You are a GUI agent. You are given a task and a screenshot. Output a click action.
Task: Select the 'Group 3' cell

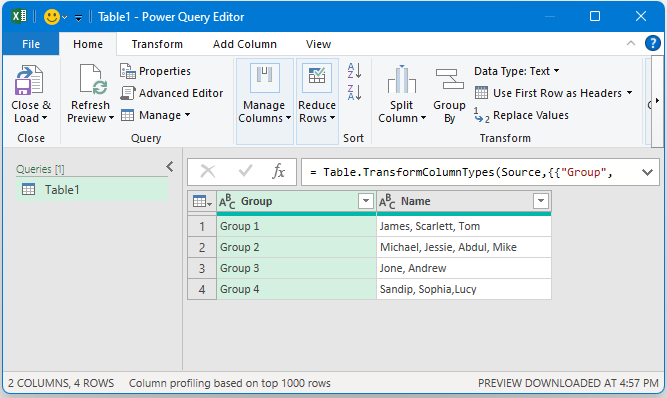coord(296,268)
